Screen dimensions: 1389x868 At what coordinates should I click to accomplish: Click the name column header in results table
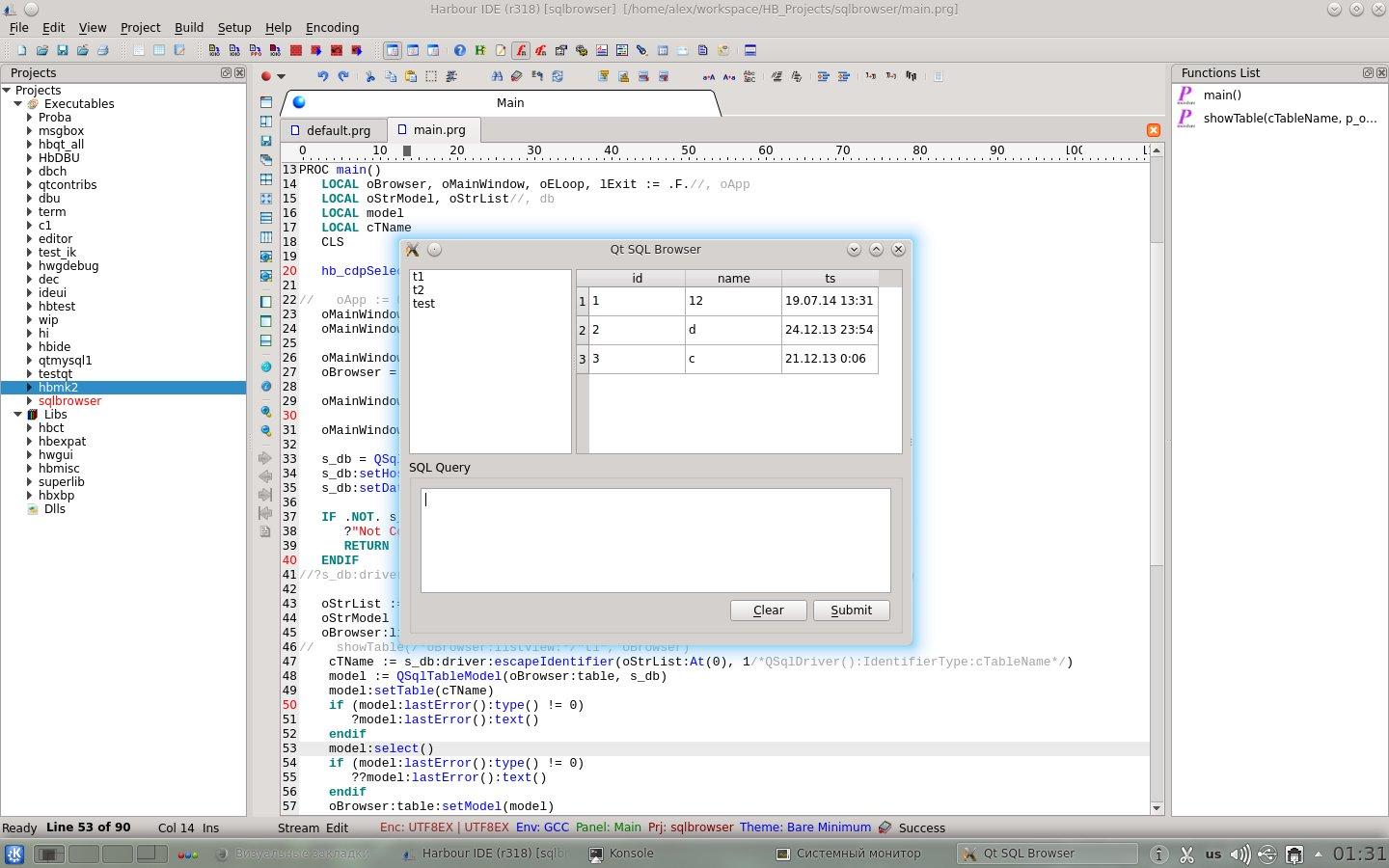pyautogui.click(x=733, y=278)
